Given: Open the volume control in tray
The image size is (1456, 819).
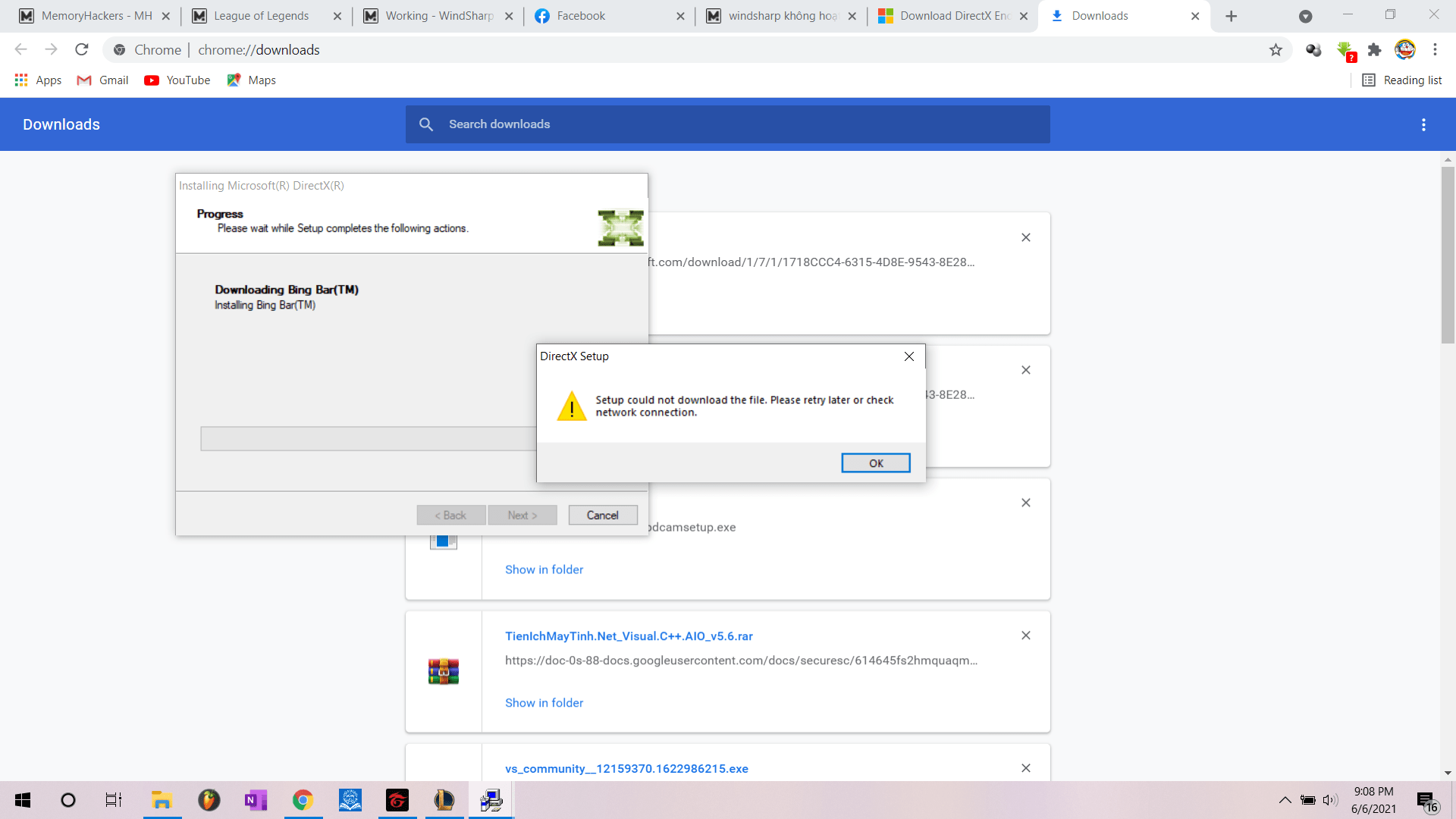Looking at the screenshot, I should (x=1330, y=800).
